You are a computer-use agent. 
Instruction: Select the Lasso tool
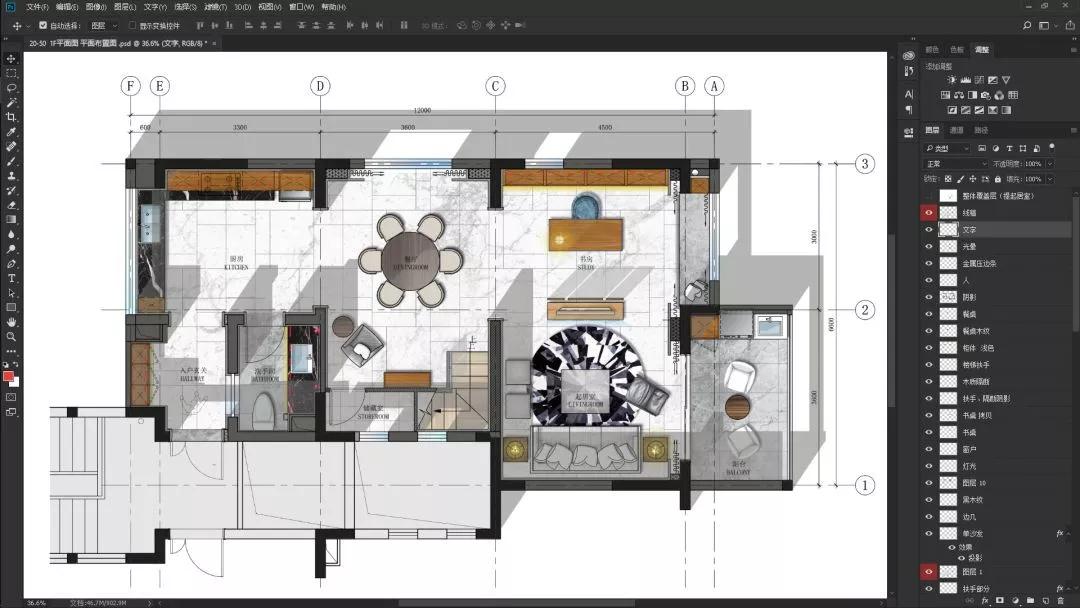[x=11, y=88]
